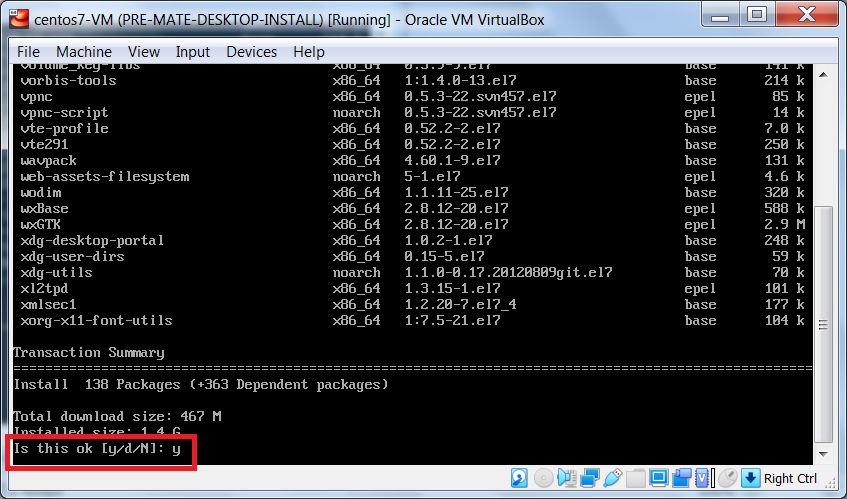Open the Machine menu

point(84,52)
